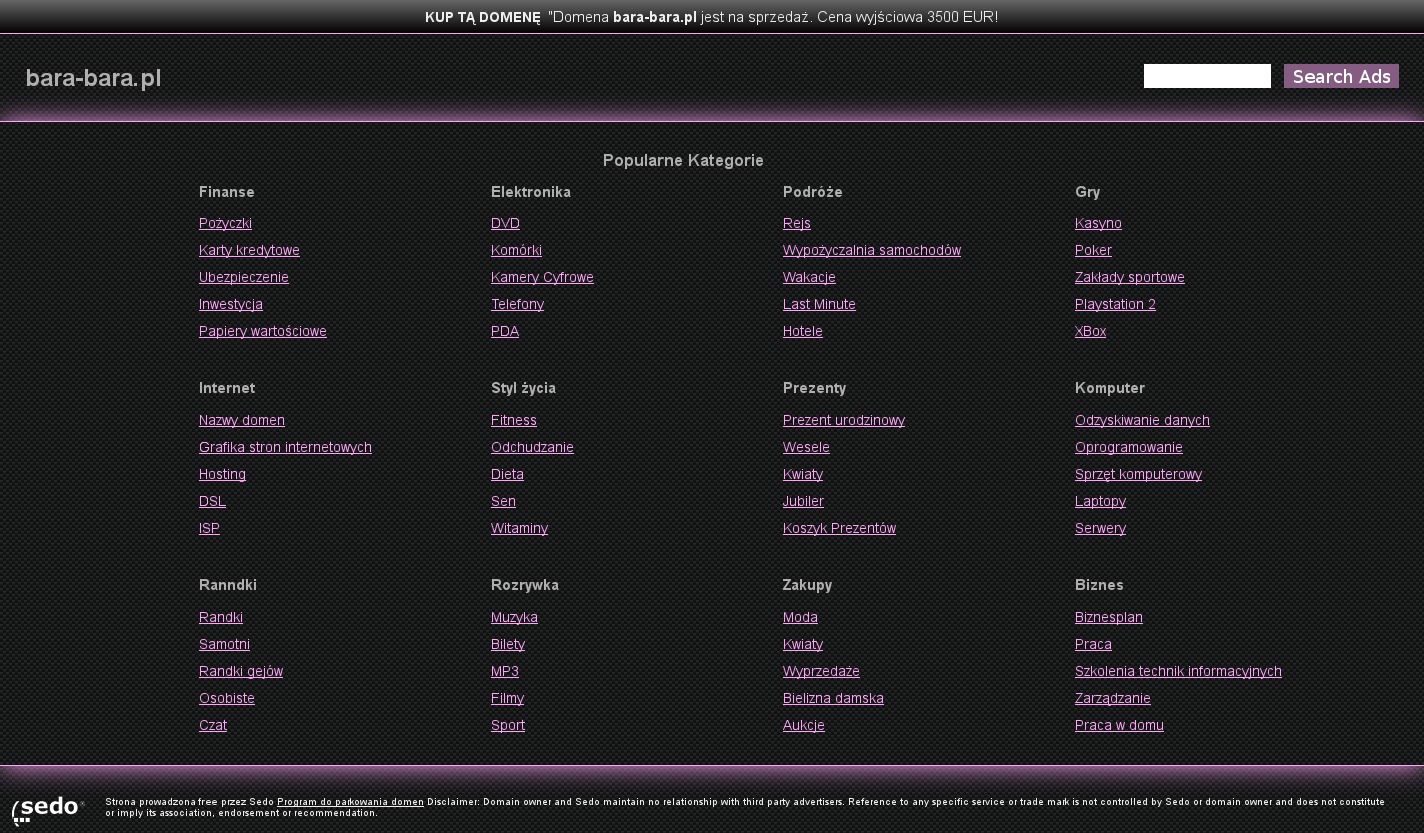Select the Odchudzanie link
Screen dimensions: 1424x833
tap(532, 447)
